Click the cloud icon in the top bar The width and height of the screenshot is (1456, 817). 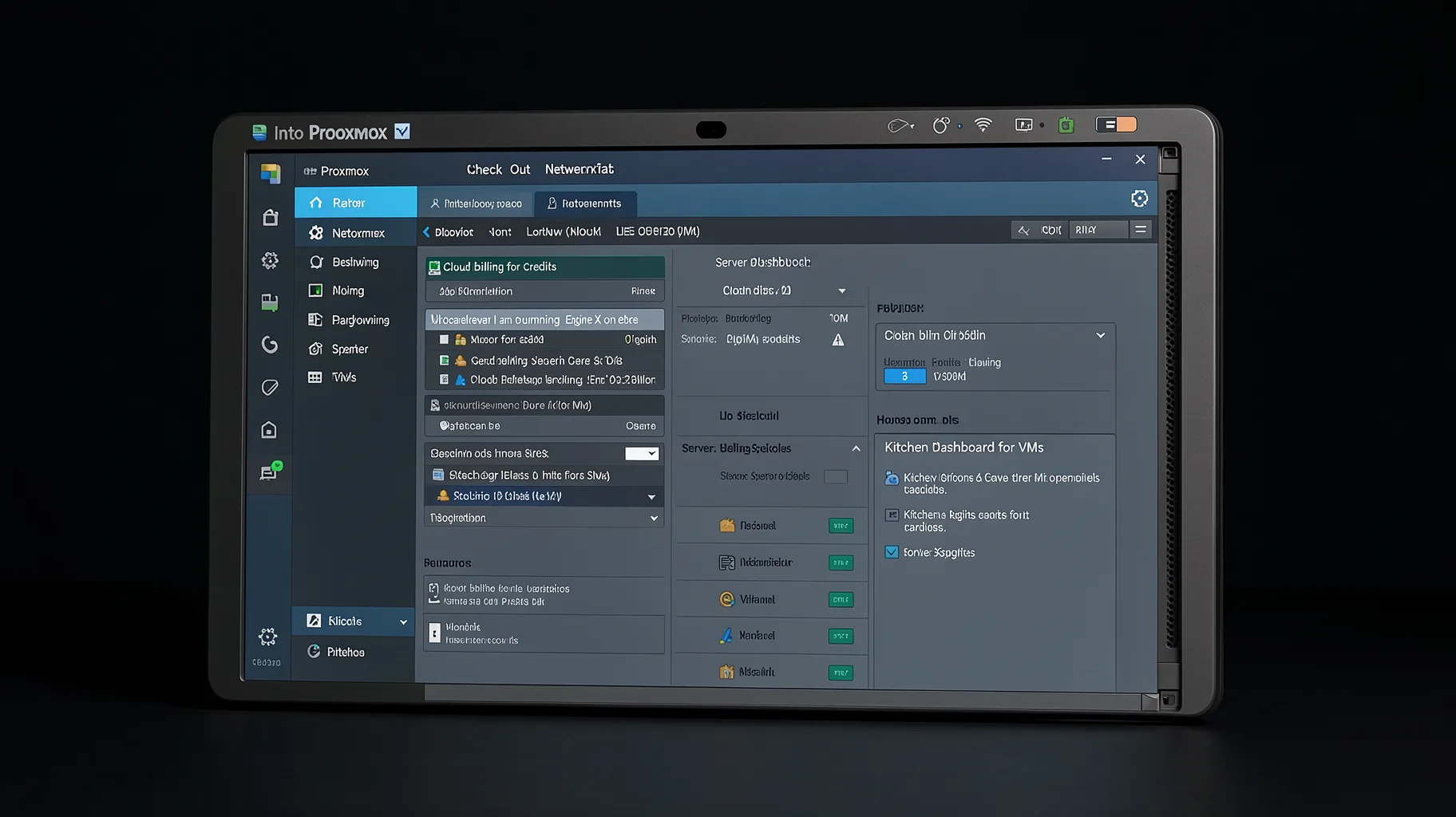pos(900,126)
